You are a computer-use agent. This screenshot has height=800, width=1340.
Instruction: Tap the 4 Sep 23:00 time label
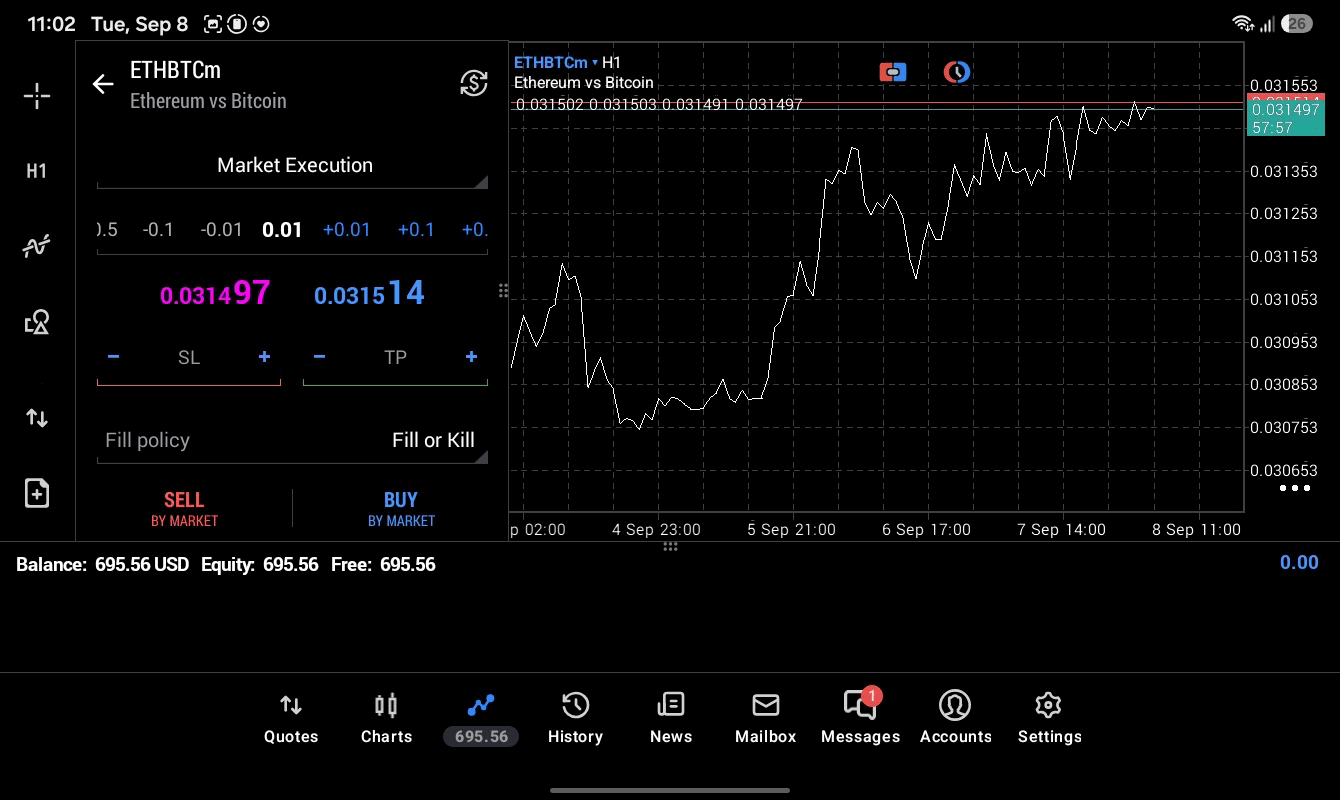pos(656,530)
